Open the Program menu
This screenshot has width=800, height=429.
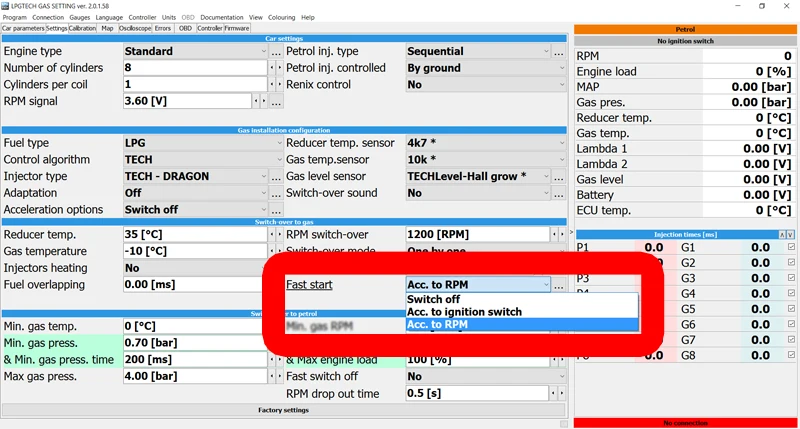14,17
